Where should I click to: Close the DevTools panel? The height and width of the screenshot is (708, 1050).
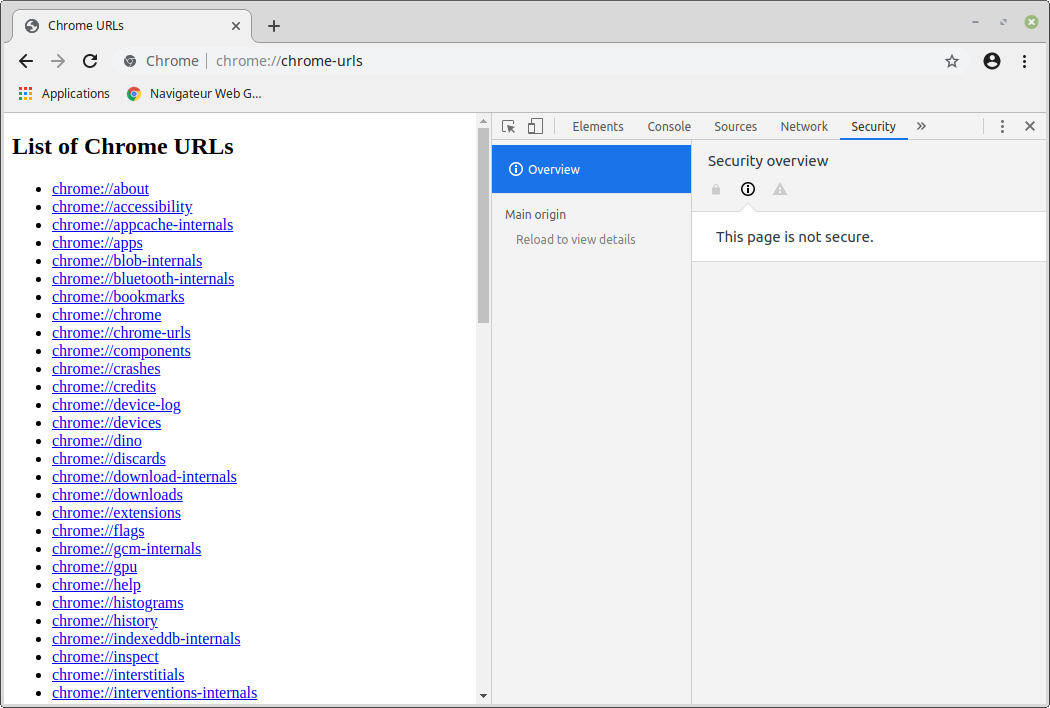coord(1029,126)
